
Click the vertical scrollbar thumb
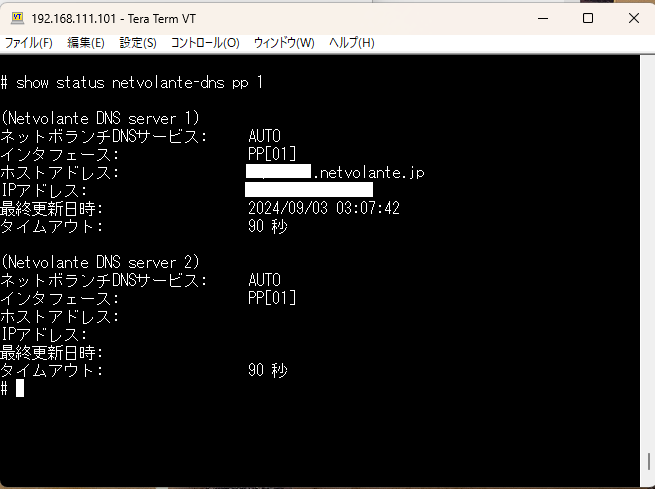coord(649,462)
